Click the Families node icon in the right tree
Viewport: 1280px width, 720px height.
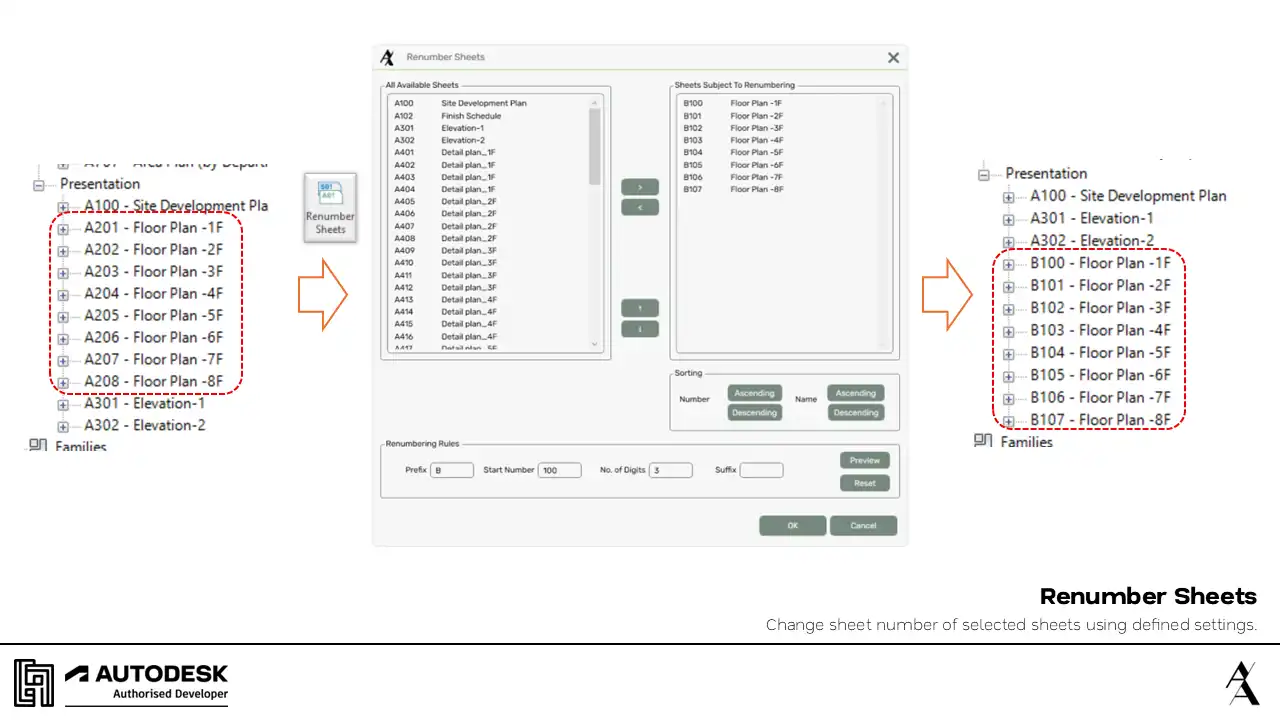pos(983,441)
